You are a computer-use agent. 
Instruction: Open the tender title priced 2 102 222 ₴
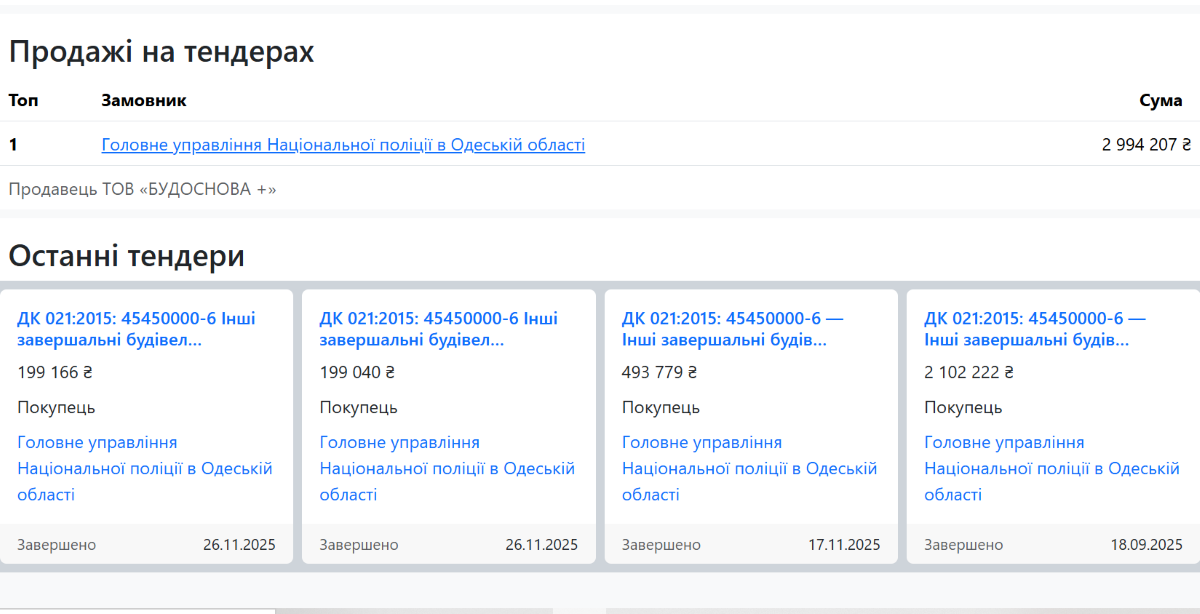[x=1034, y=329]
